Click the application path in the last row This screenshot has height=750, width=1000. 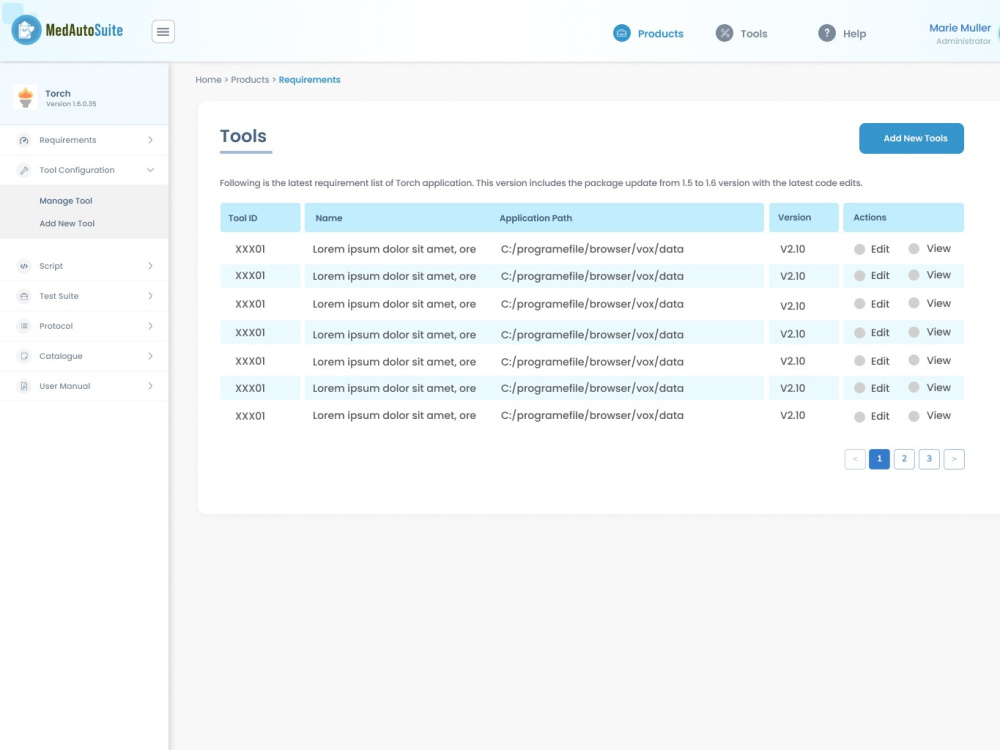coord(592,415)
